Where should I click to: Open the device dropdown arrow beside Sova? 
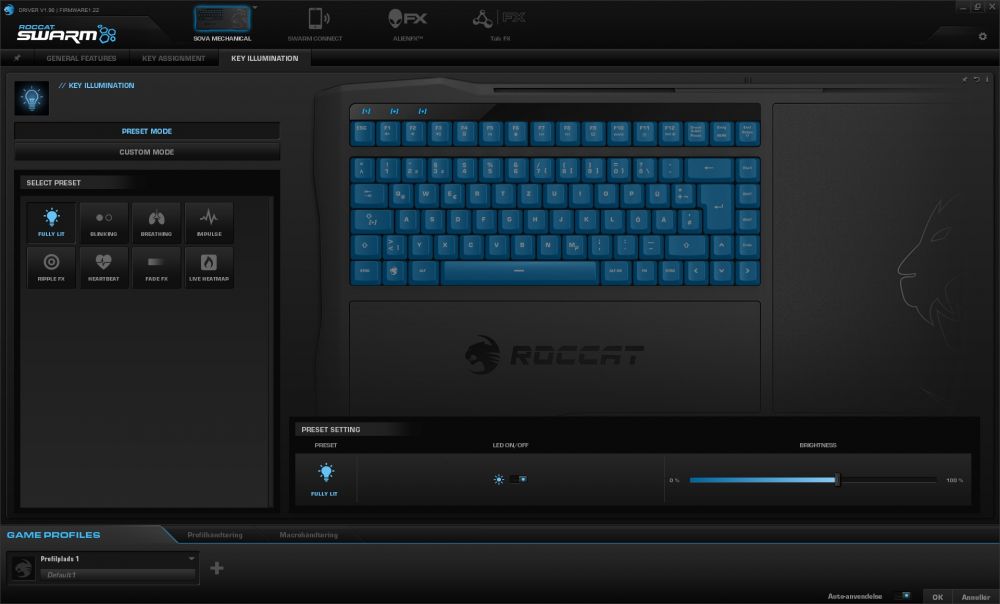tap(255, 7)
